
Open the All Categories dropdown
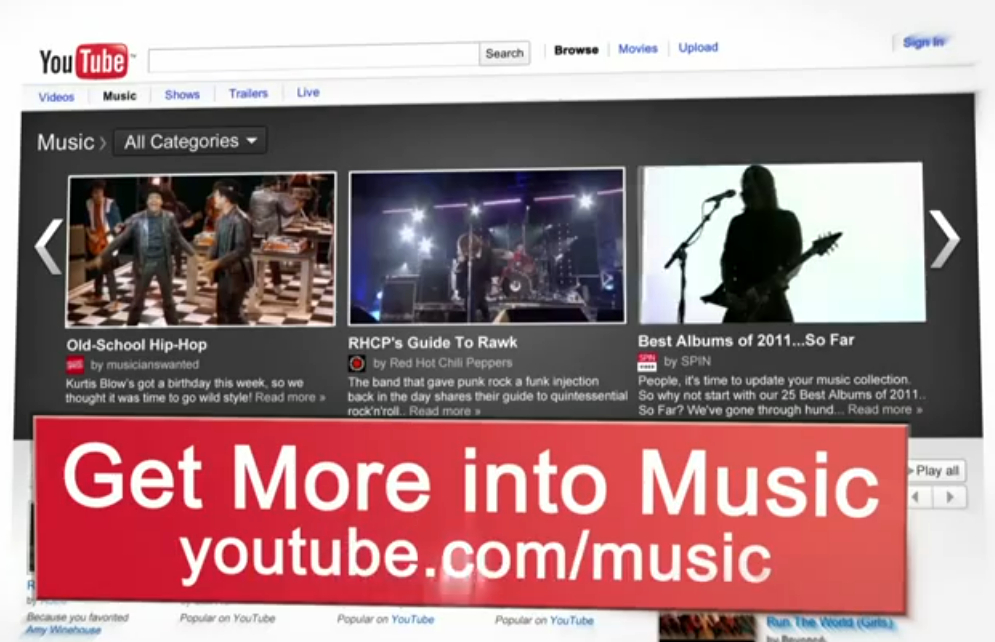pos(190,141)
